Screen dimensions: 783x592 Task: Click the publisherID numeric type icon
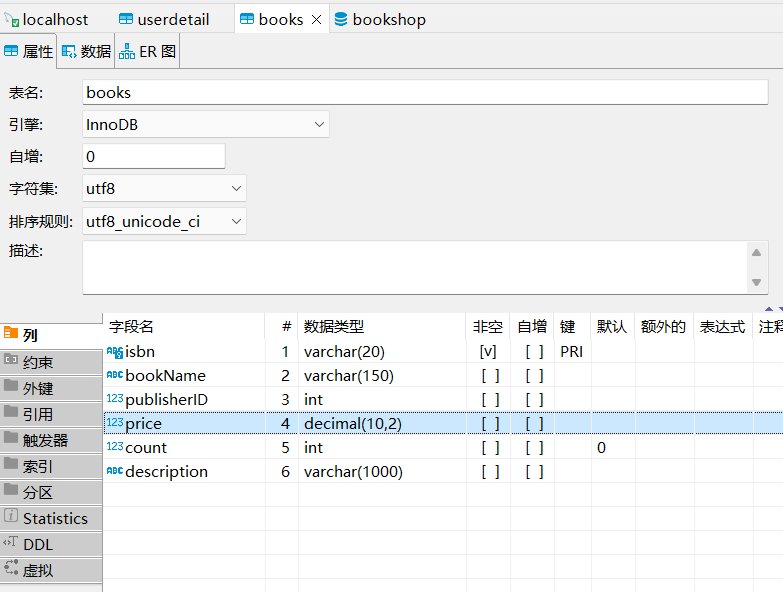pyautogui.click(x=115, y=398)
